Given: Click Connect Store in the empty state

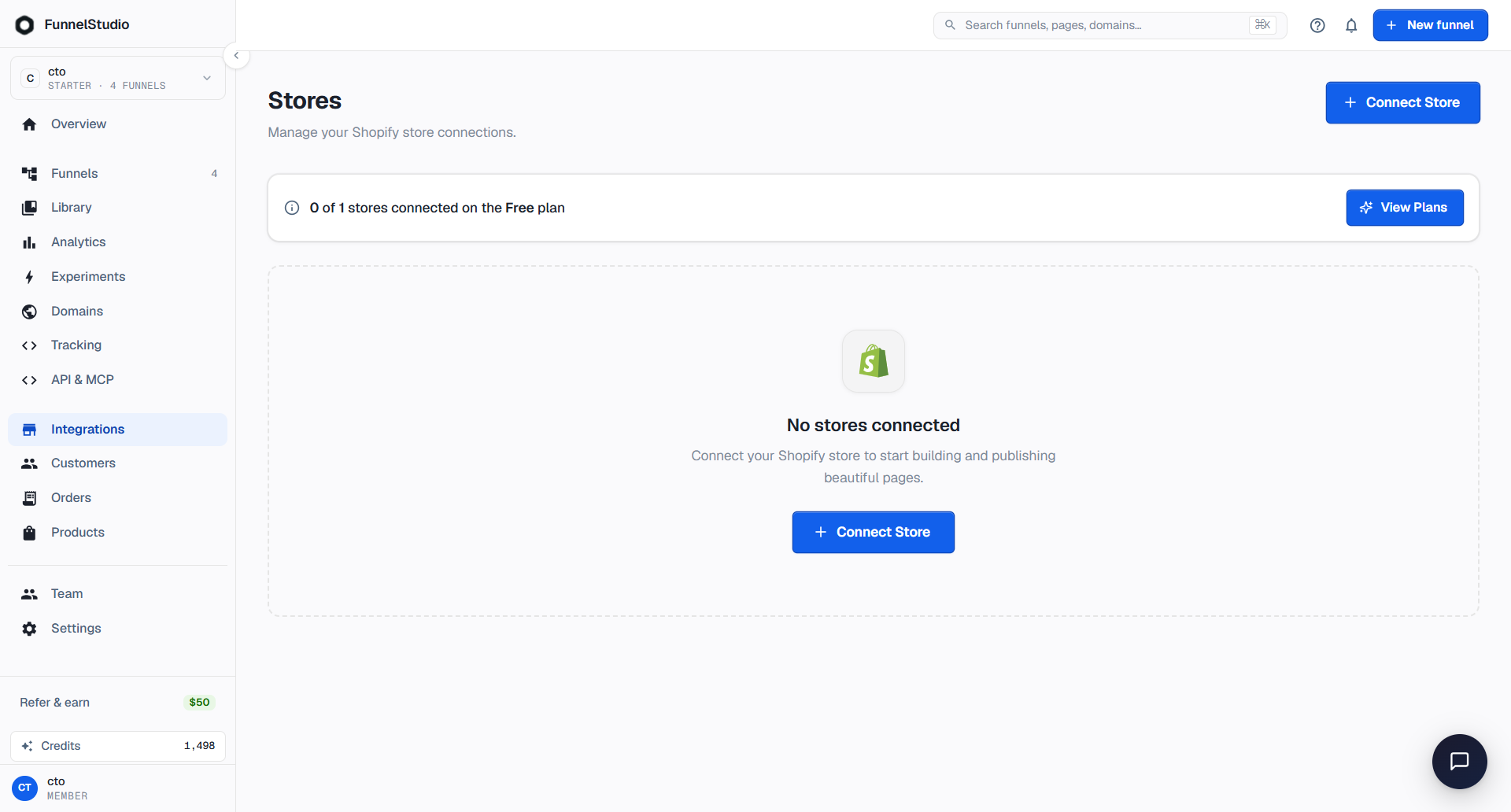Looking at the screenshot, I should [x=873, y=533].
